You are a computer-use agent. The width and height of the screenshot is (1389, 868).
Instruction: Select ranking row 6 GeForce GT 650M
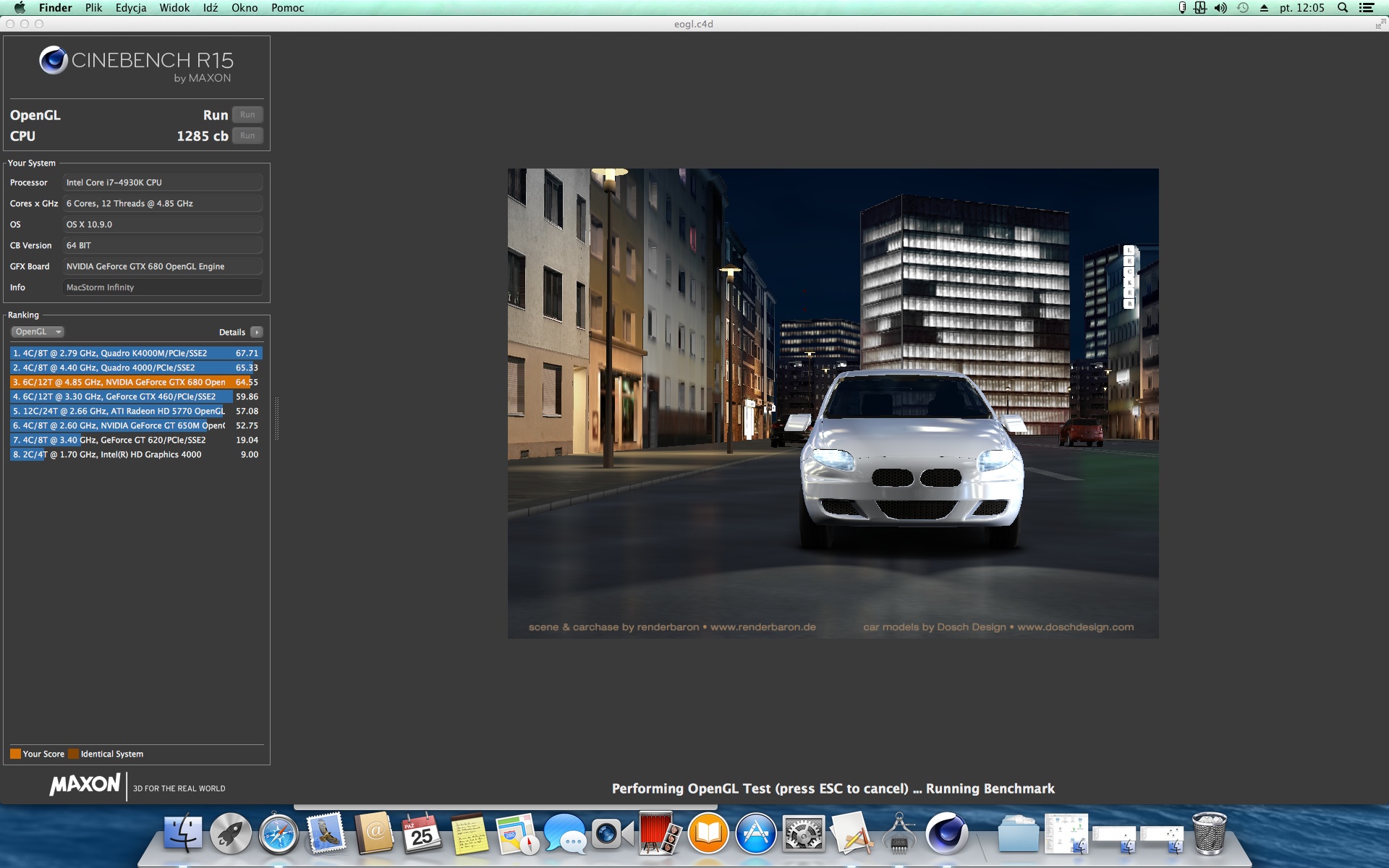136,425
